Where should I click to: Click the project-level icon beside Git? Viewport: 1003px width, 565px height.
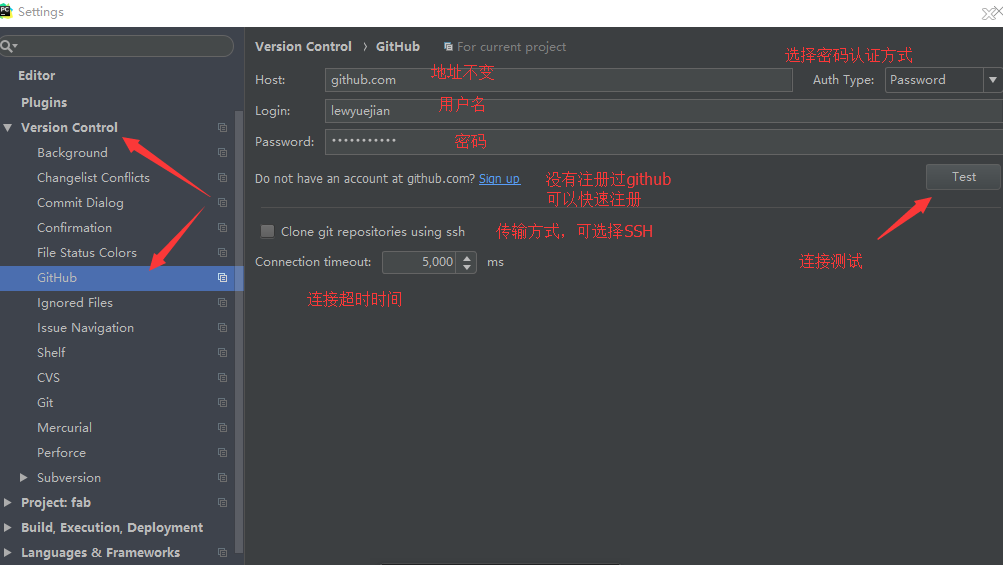222,402
